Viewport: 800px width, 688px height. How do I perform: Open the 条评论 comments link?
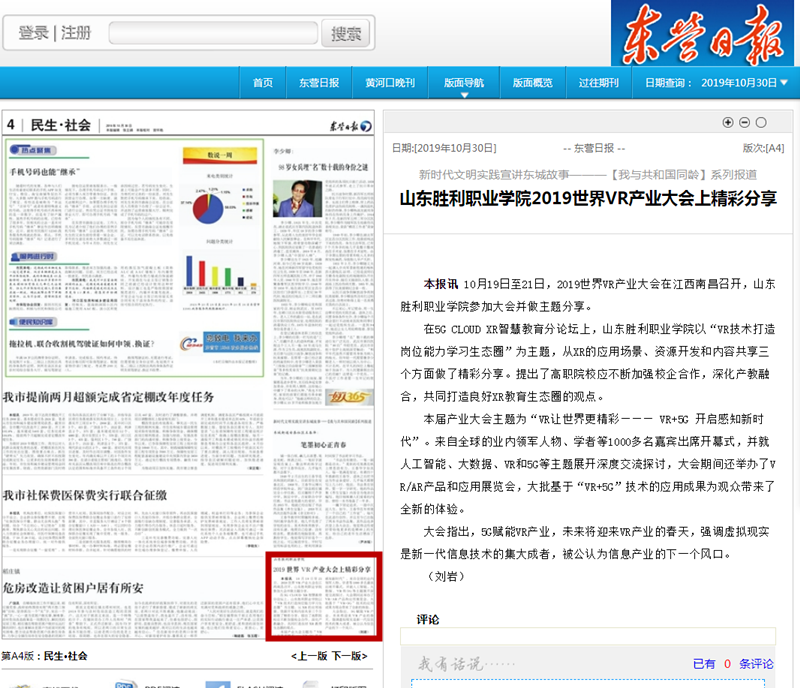pos(756,663)
